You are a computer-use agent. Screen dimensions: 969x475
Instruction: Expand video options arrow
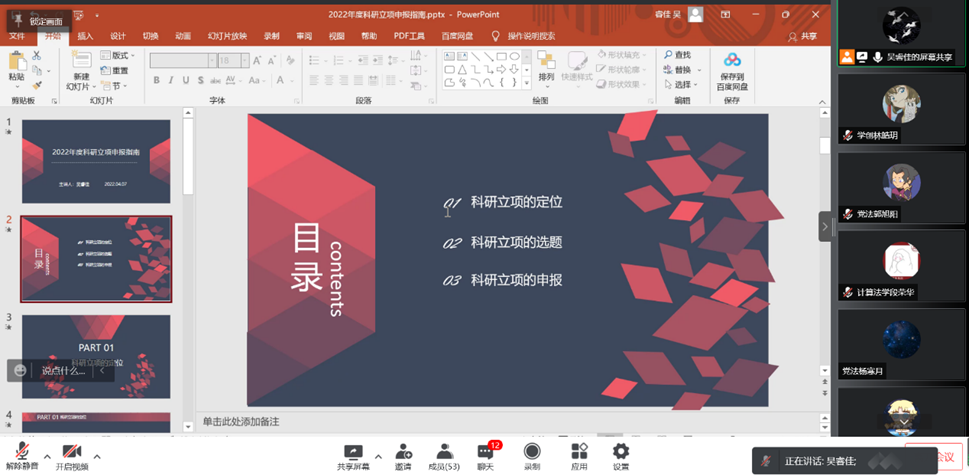[x=97, y=457]
